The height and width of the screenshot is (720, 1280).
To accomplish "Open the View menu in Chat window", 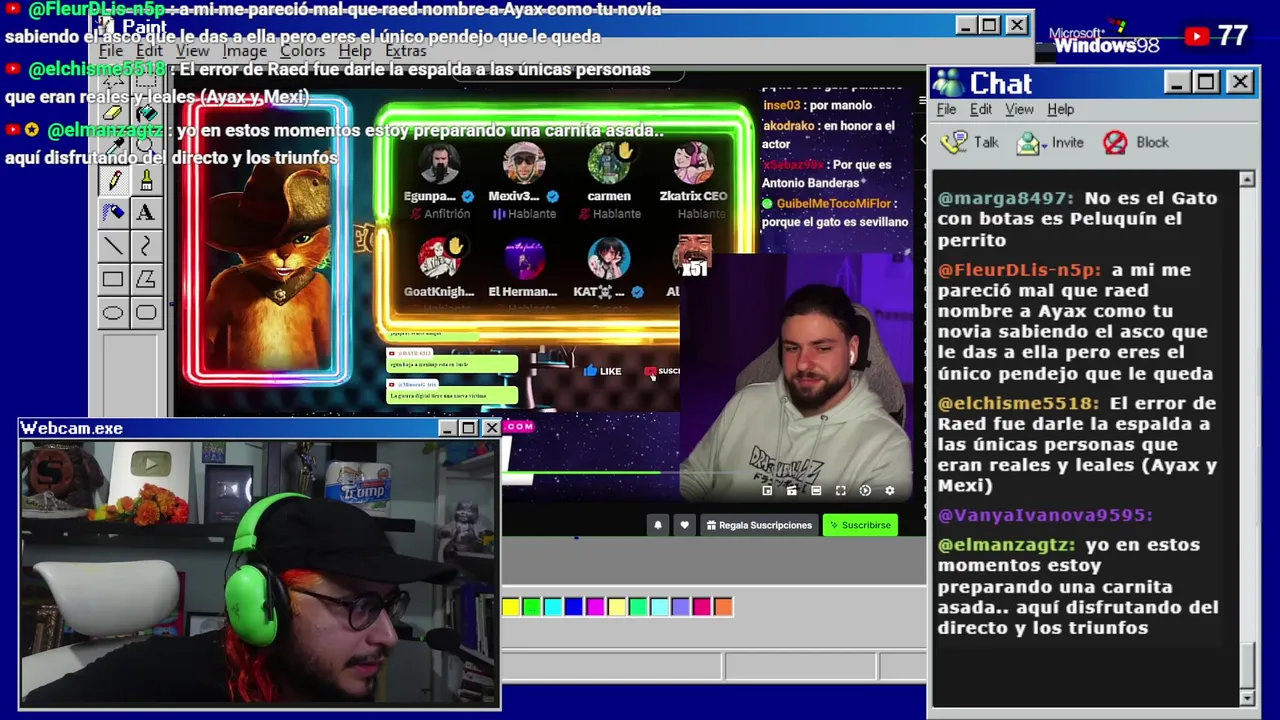I will [1019, 109].
